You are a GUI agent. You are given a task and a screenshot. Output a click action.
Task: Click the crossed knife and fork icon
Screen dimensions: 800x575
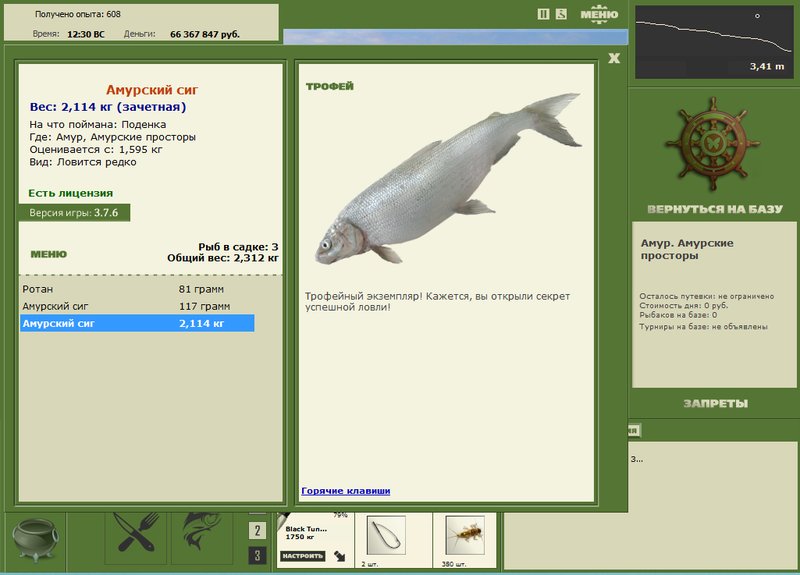(137, 533)
